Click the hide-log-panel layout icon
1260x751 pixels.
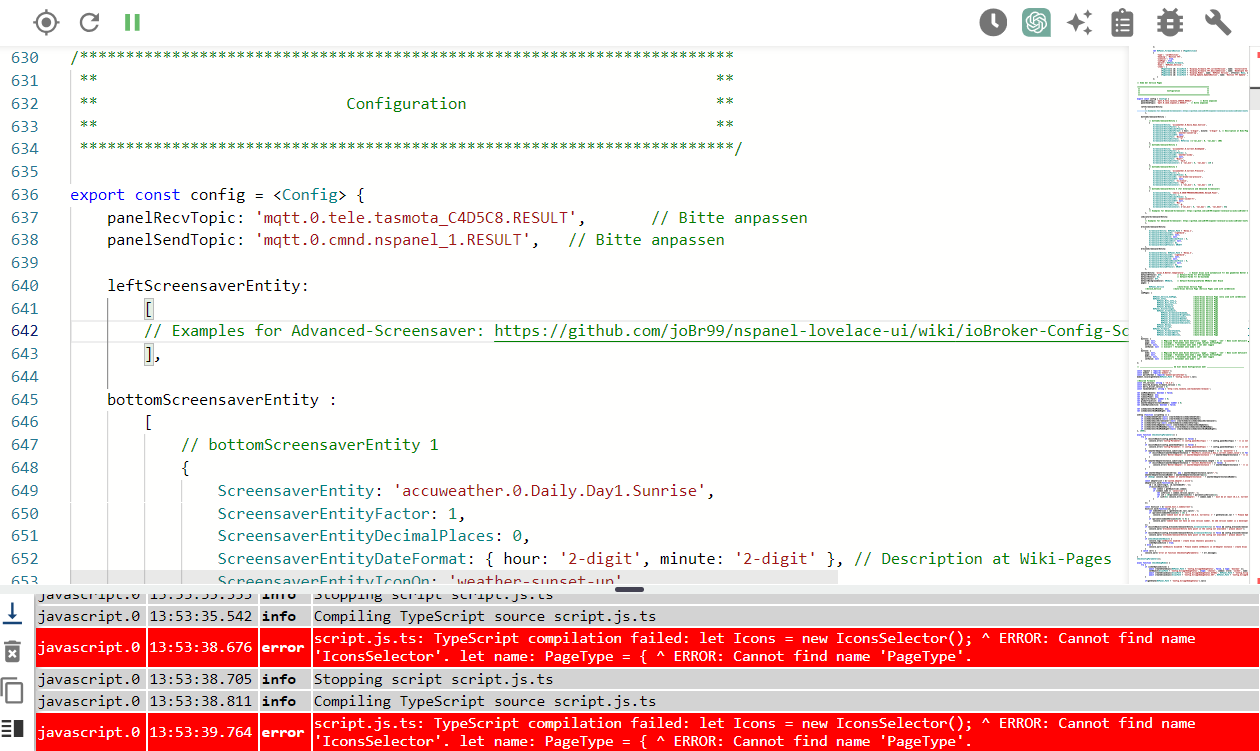click(13, 728)
